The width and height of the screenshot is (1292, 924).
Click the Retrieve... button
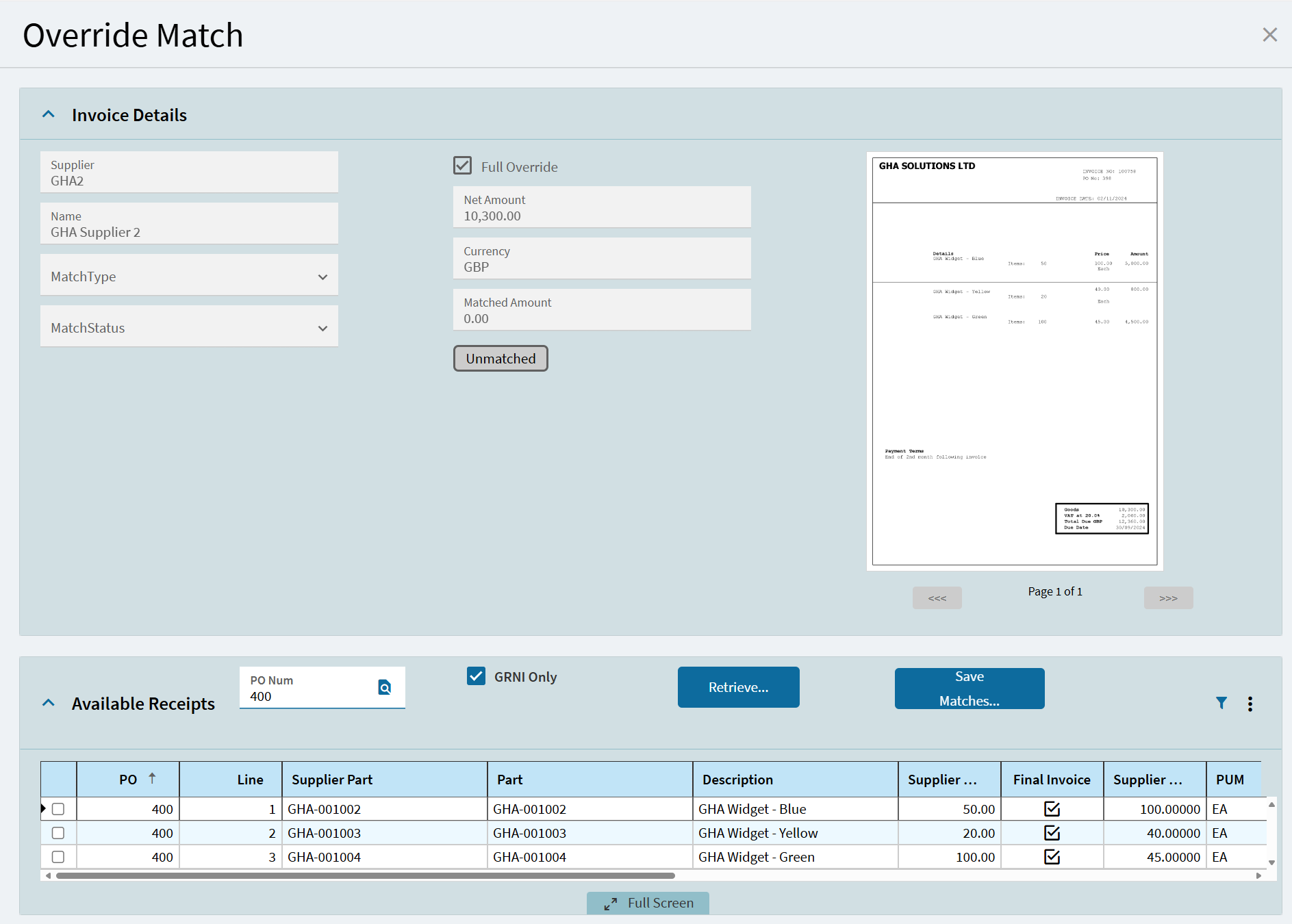(x=738, y=687)
